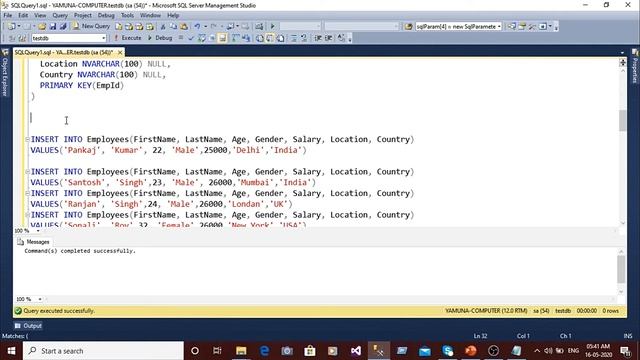Click the Execute button
This screenshot has width=640, height=360.
(127, 38)
